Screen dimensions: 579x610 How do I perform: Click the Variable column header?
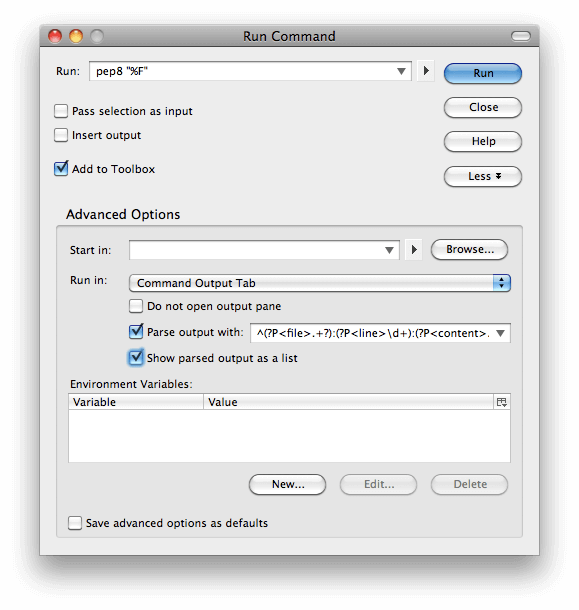click(136, 402)
